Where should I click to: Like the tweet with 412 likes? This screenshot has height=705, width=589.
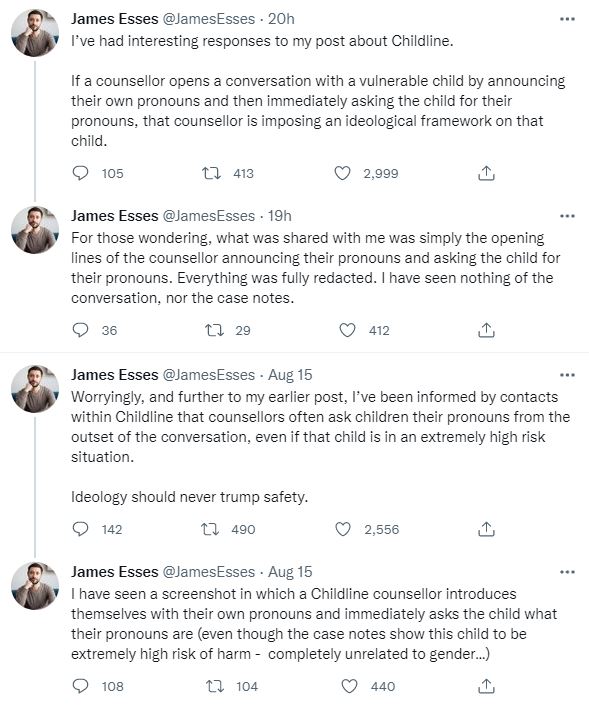(x=347, y=330)
